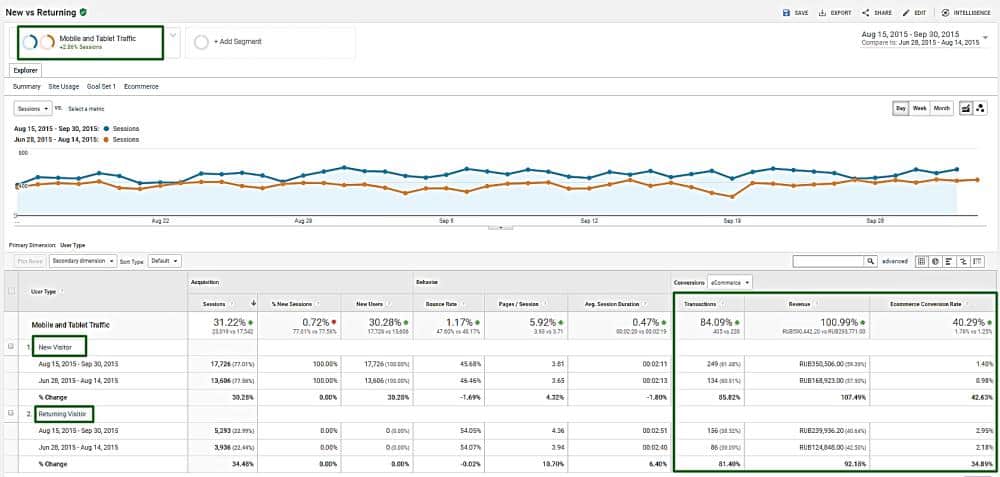Image resolution: width=1000 pixels, height=477 pixels.
Task: Open the New Visitor row link
Action: 54,347
